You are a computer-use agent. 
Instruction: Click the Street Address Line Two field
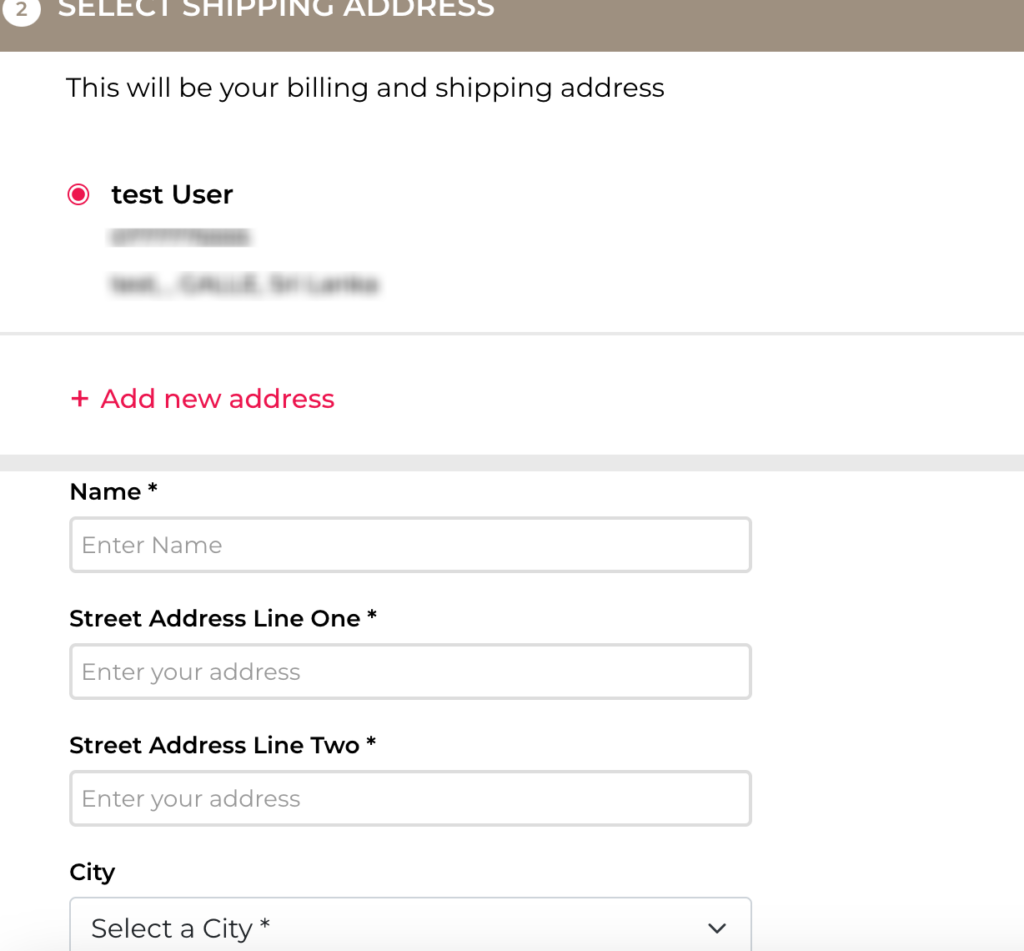[410, 798]
